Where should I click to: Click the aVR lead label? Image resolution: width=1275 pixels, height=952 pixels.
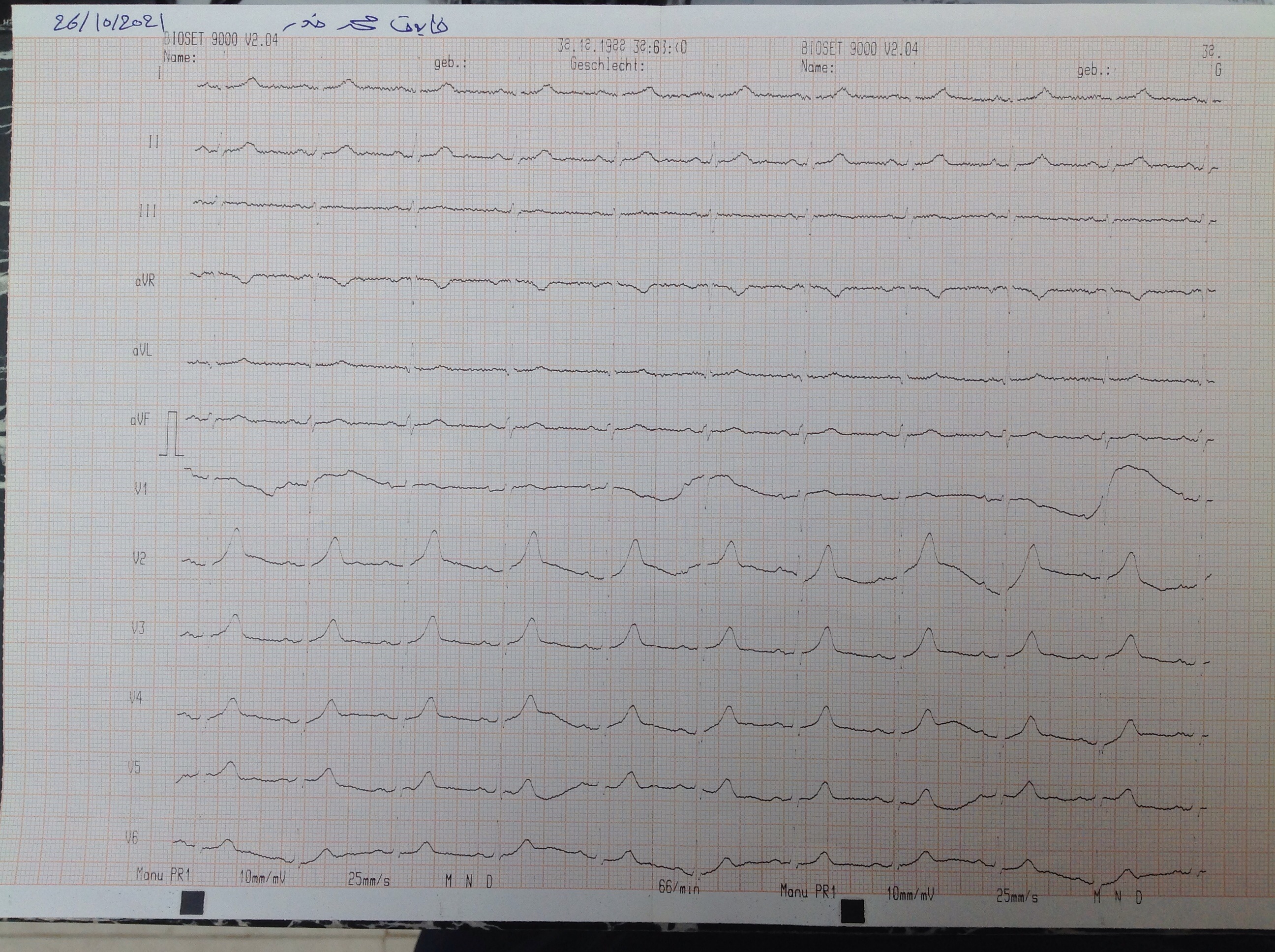tap(145, 281)
